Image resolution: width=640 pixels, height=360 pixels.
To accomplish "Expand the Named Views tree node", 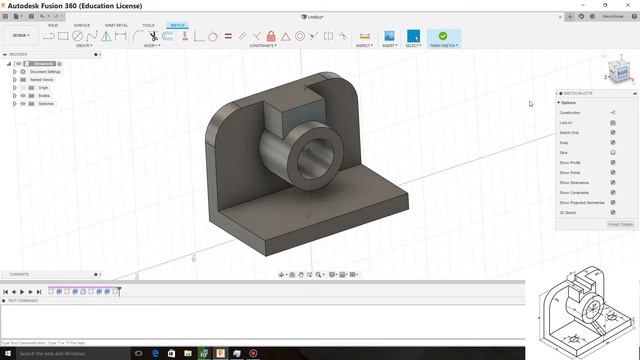I will pos(15,80).
